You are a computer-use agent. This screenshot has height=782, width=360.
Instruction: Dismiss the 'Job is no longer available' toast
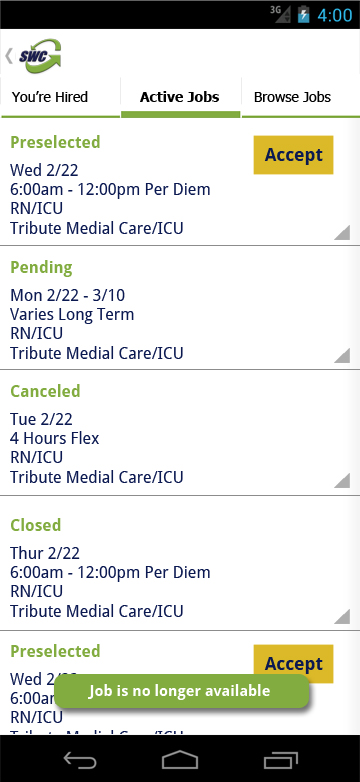[x=181, y=691]
